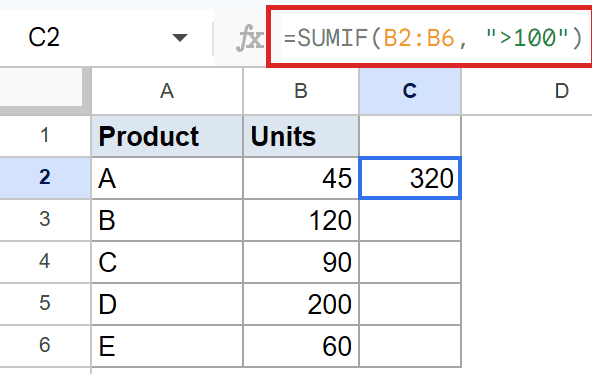Viewport: 592px width, 374px height.
Task: Click cell containing 60
Action: (301, 346)
